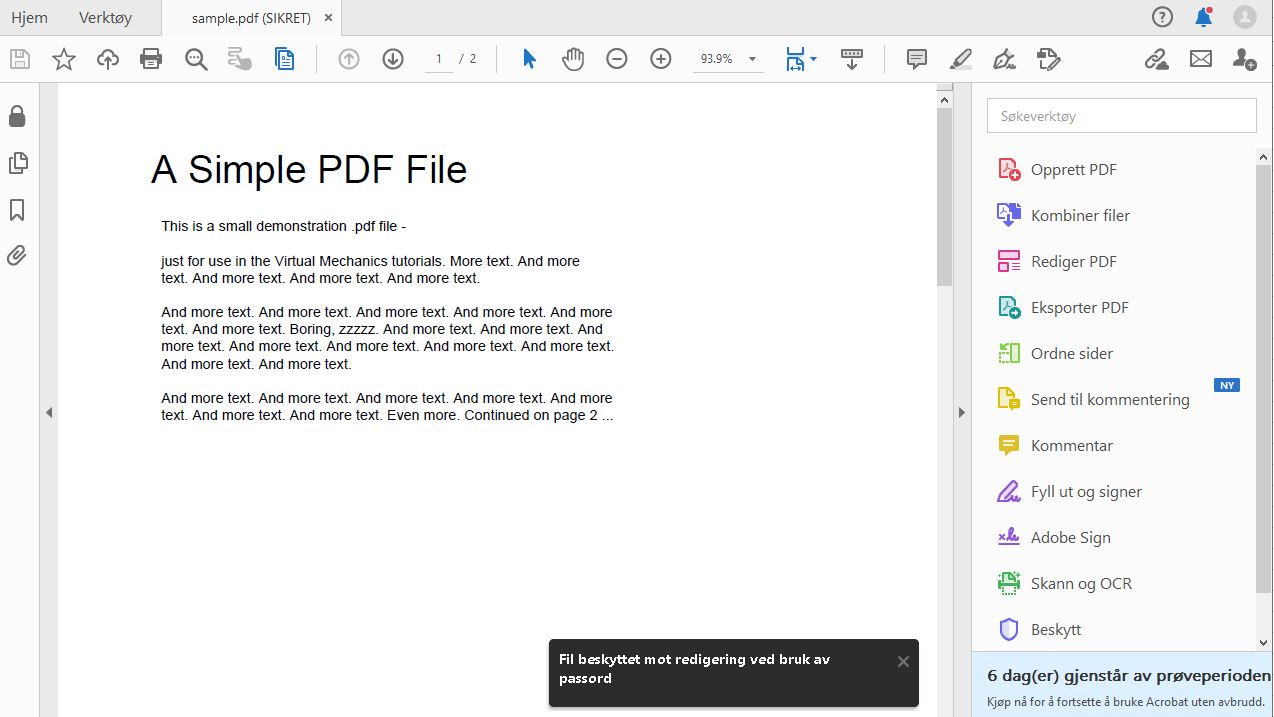The height and width of the screenshot is (717, 1274).
Task: Dismiss the password protection notification
Action: click(903, 661)
